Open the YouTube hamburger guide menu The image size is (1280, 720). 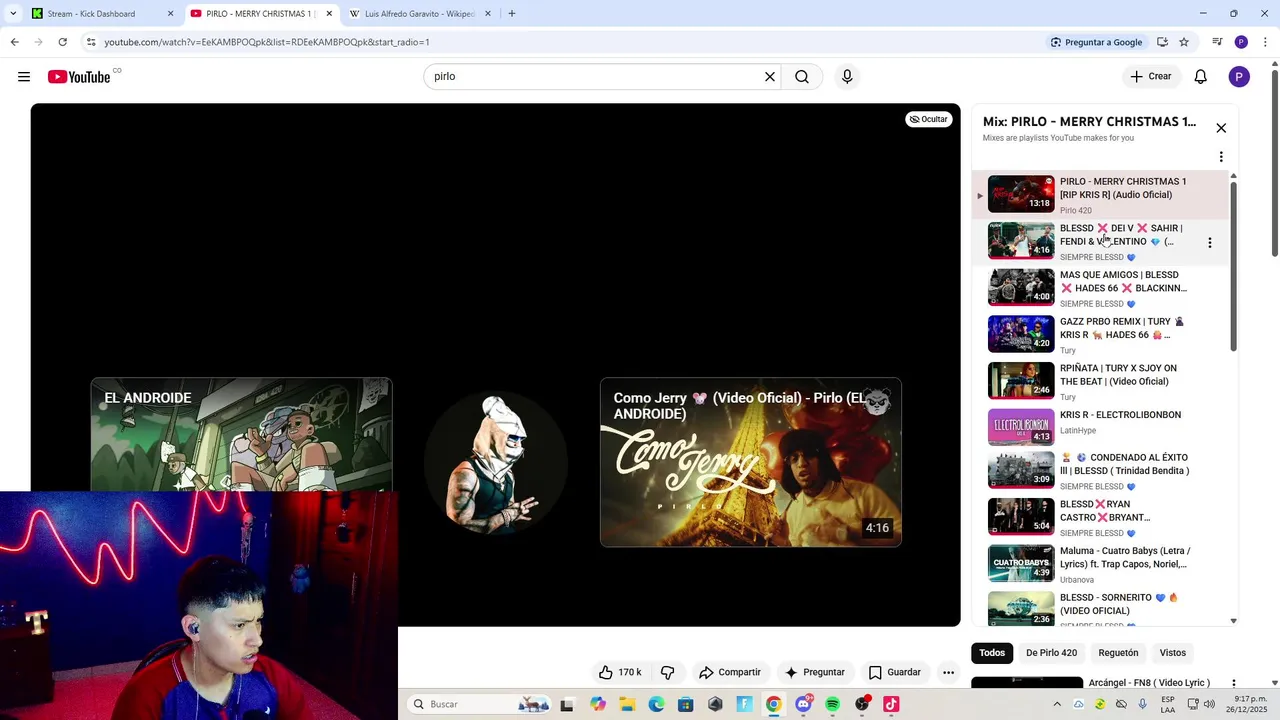[24, 77]
